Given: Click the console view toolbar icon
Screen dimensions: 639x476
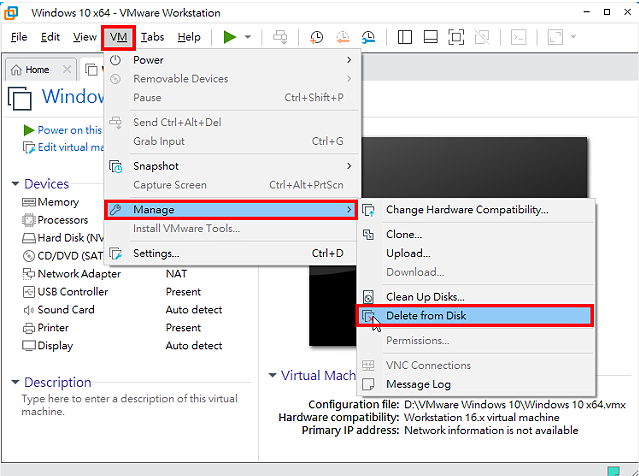Looking at the screenshot, I should pos(519,37).
